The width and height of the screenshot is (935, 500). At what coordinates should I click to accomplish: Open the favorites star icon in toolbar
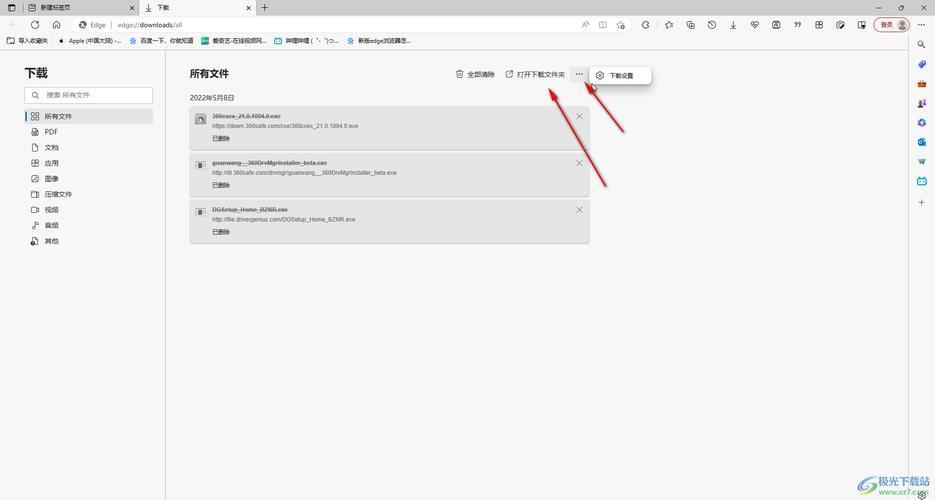[x=668, y=25]
